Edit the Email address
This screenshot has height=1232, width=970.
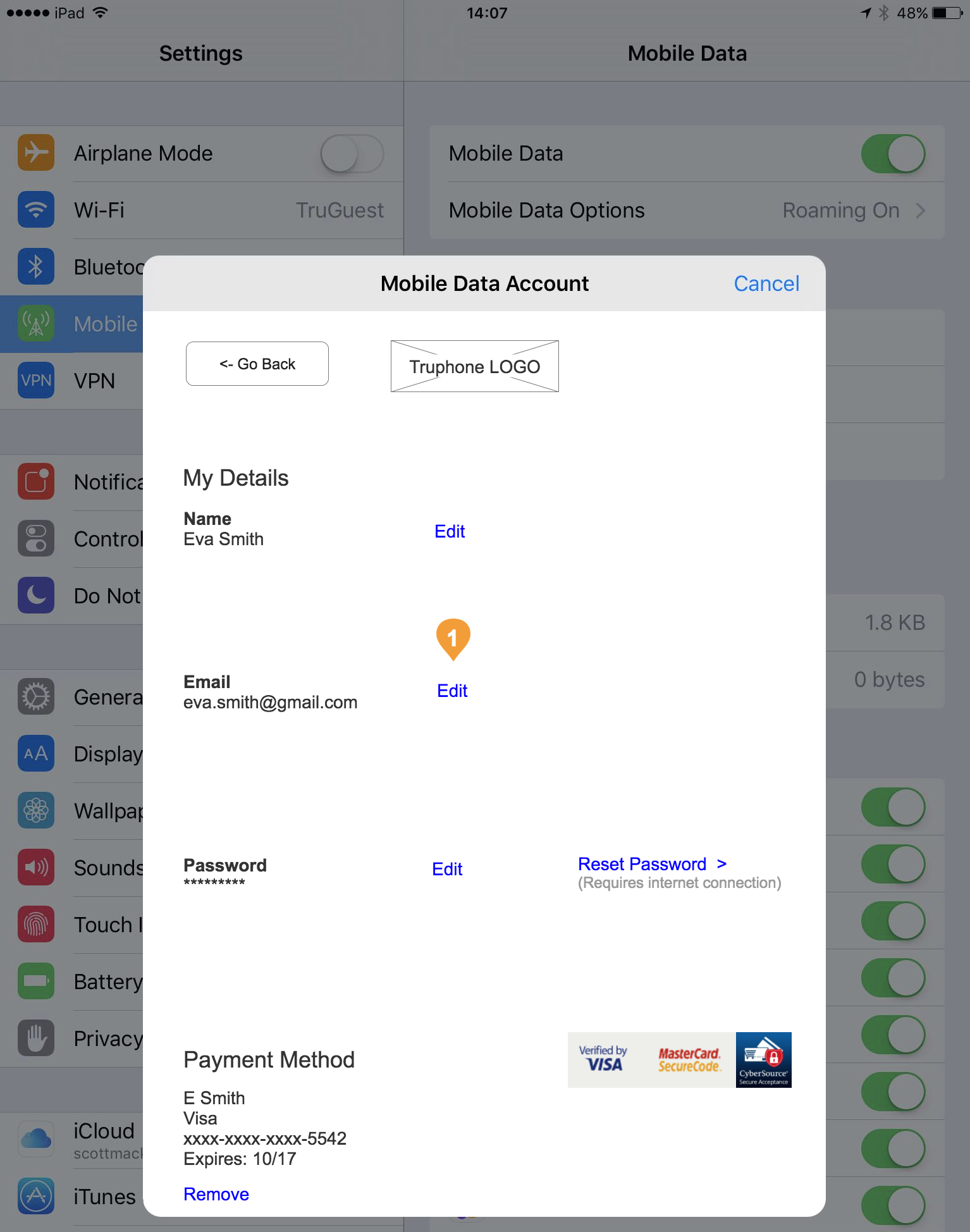(x=452, y=691)
